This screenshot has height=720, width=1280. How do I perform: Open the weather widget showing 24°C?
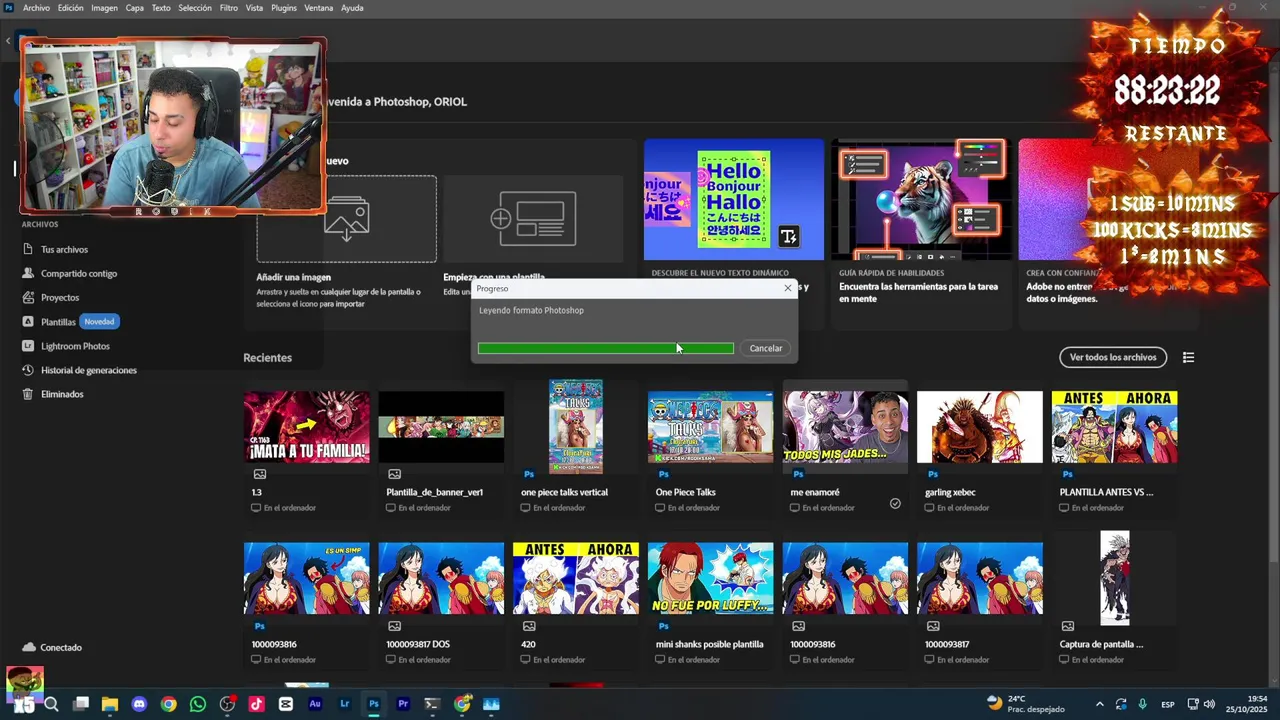pos(1026,704)
